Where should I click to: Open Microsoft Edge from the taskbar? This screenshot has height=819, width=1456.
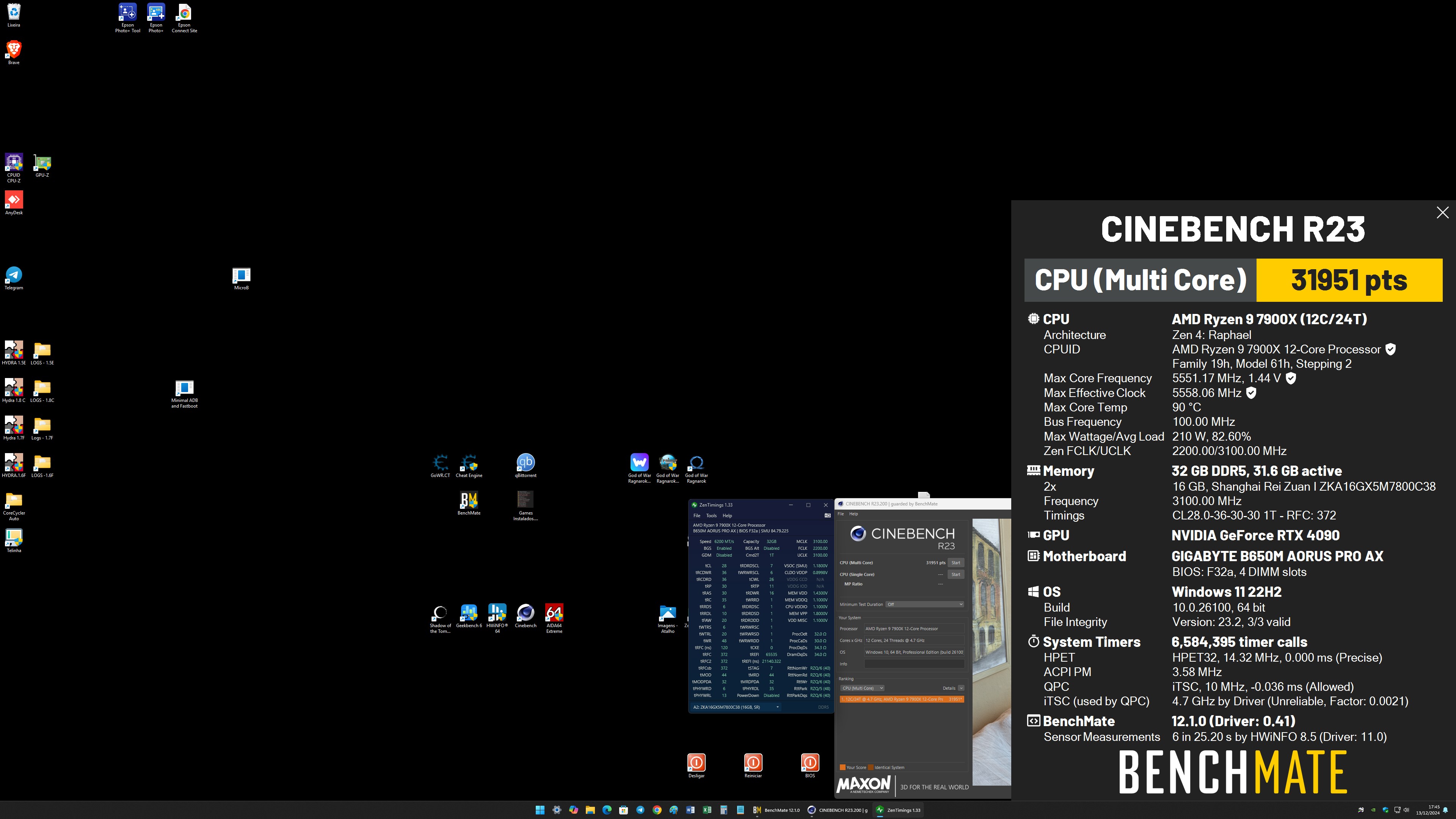607,810
